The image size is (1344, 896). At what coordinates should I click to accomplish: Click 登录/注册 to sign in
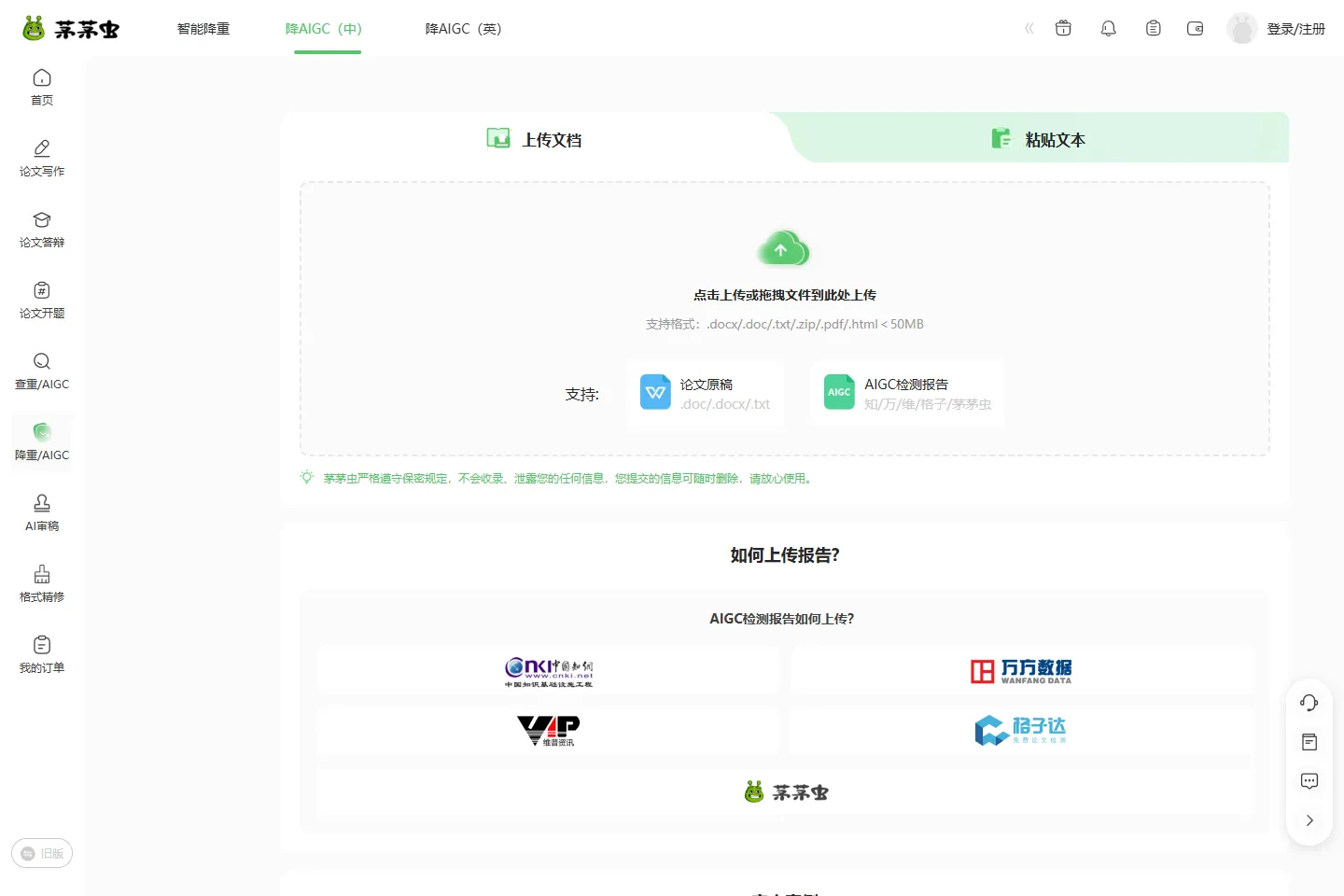pyautogui.click(x=1296, y=29)
